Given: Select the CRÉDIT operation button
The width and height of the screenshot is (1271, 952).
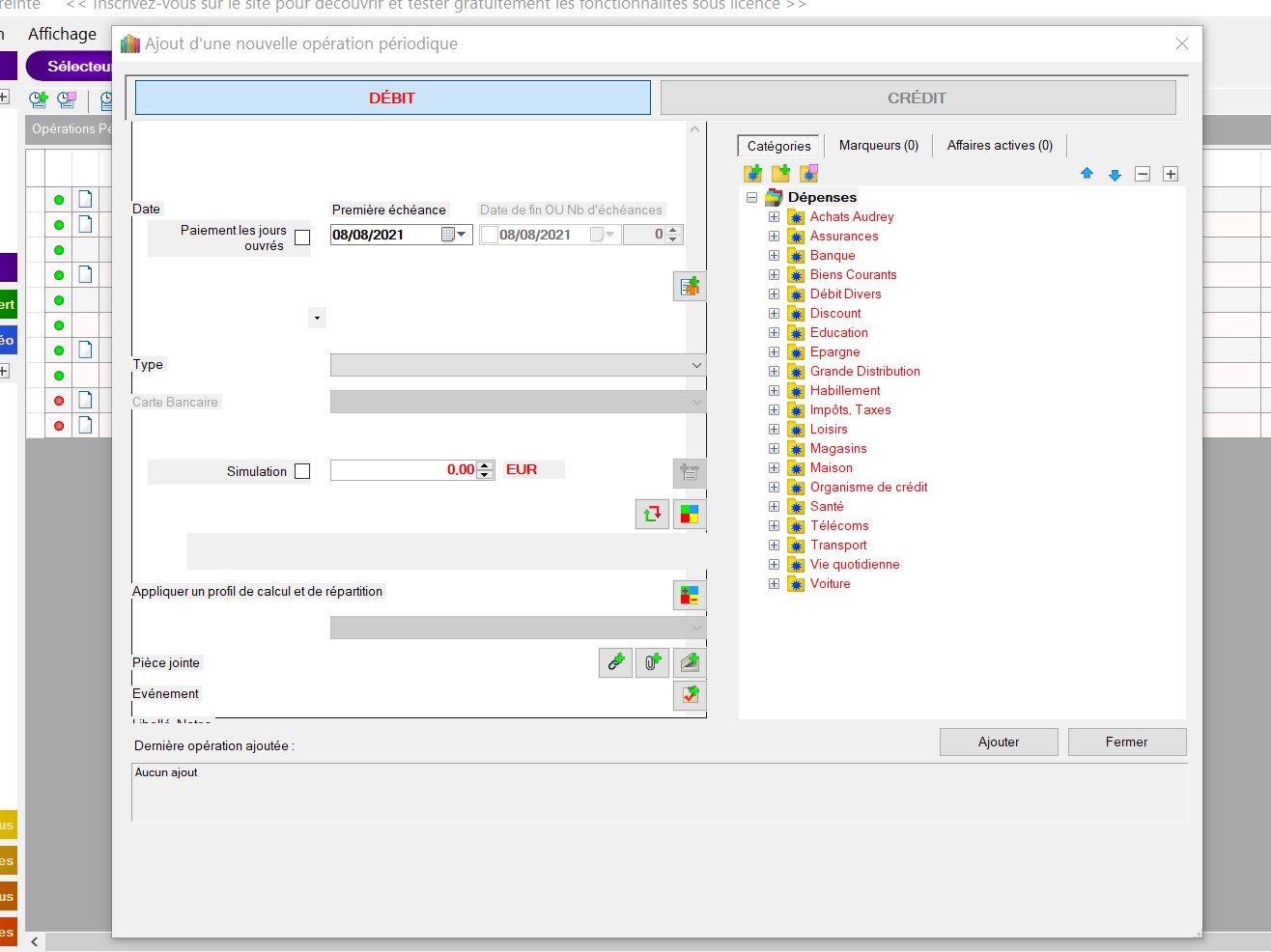Looking at the screenshot, I should pos(918,98).
